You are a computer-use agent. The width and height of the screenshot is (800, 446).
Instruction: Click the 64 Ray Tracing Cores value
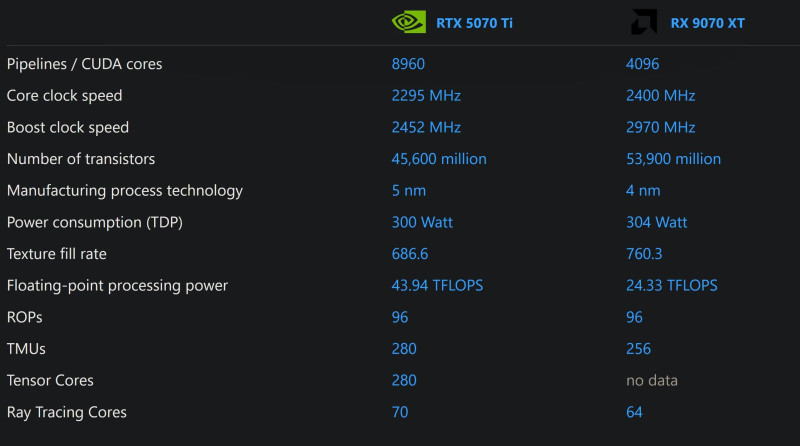(x=634, y=412)
